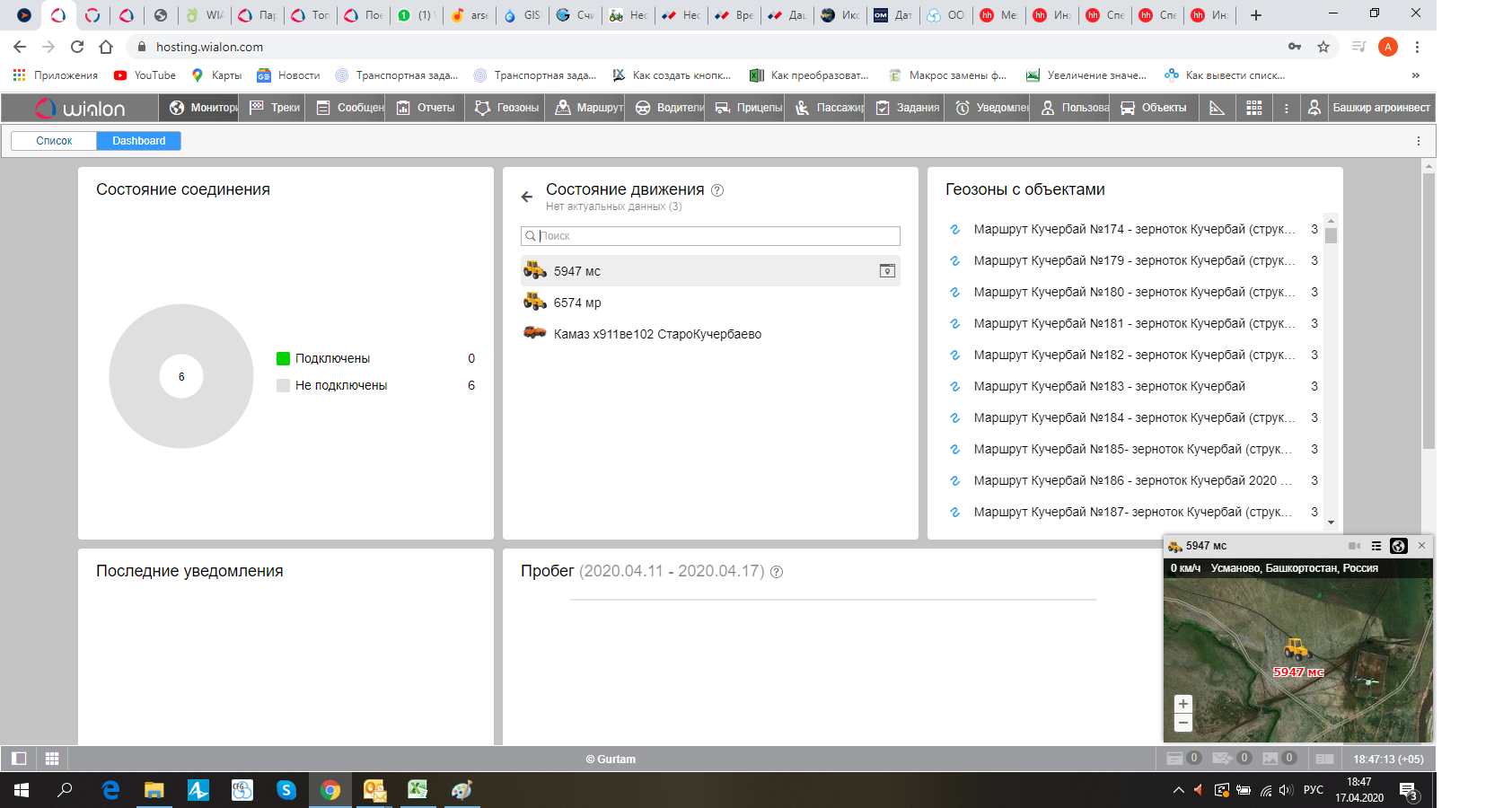Select the Dashboard view toggle
The height and width of the screenshot is (808, 1512).
click(x=139, y=141)
